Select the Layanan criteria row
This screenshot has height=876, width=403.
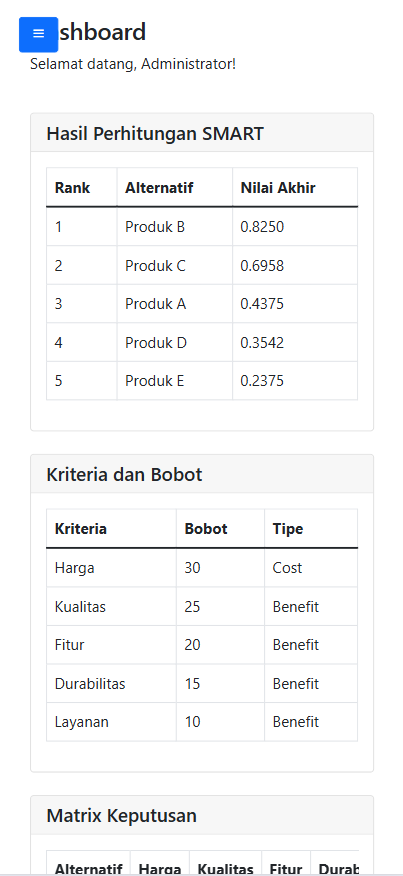click(202, 722)
